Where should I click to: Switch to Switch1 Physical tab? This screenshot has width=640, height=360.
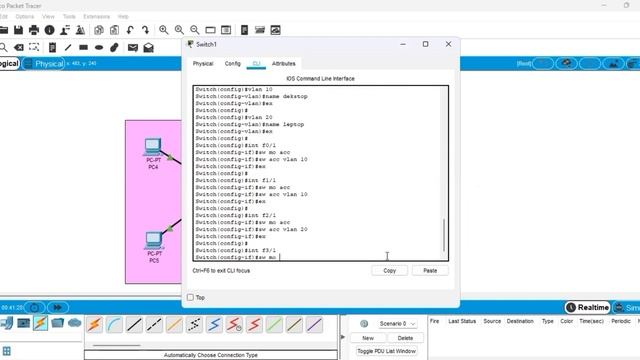coord(203,64)
